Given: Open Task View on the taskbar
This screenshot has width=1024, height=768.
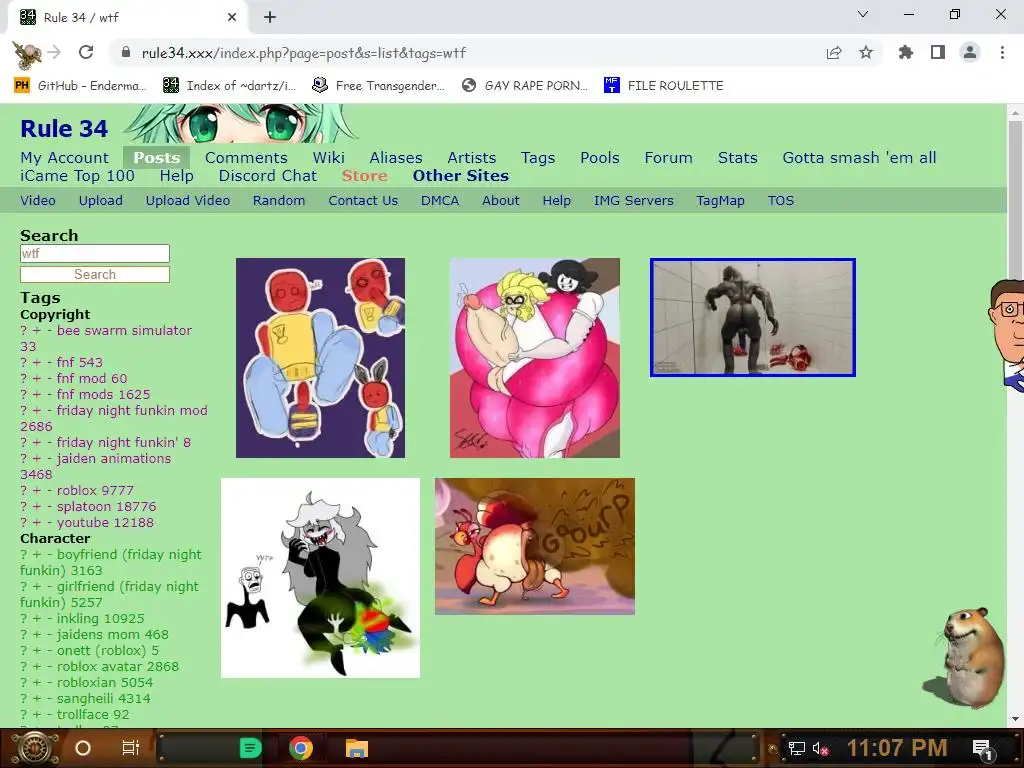Looking at the screenshot, I should pyautogui.click(x=131, y=748).
